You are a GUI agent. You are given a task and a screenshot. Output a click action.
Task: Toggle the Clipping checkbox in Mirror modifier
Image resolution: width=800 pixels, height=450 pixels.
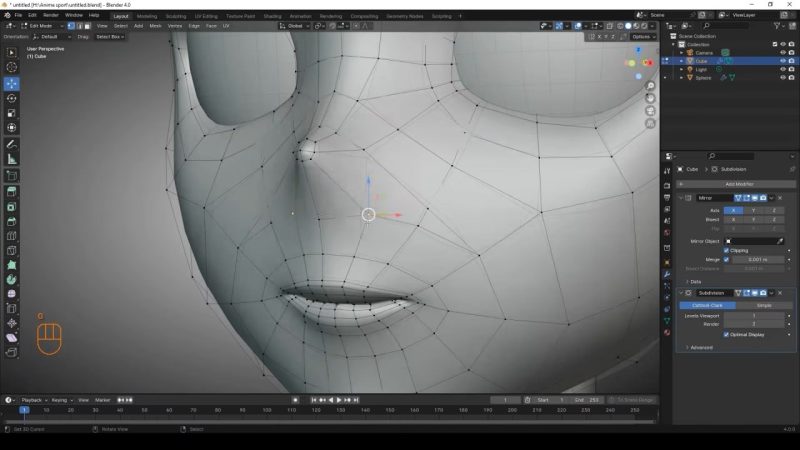click(727, 250)
